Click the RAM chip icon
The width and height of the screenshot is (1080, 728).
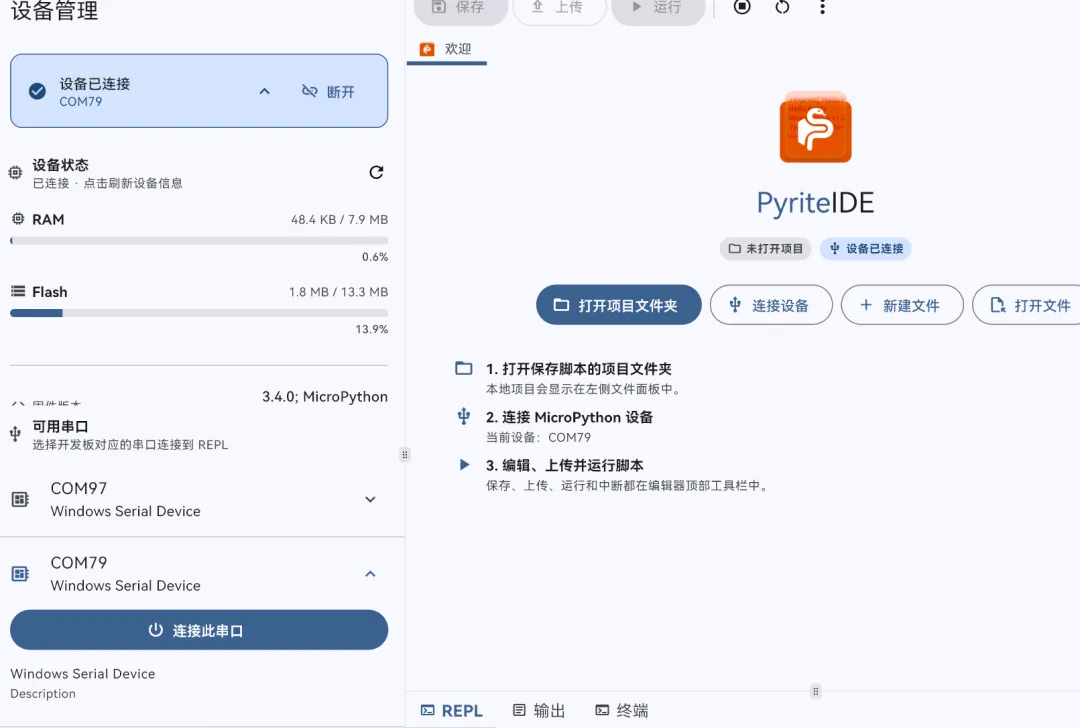point(18,219)
